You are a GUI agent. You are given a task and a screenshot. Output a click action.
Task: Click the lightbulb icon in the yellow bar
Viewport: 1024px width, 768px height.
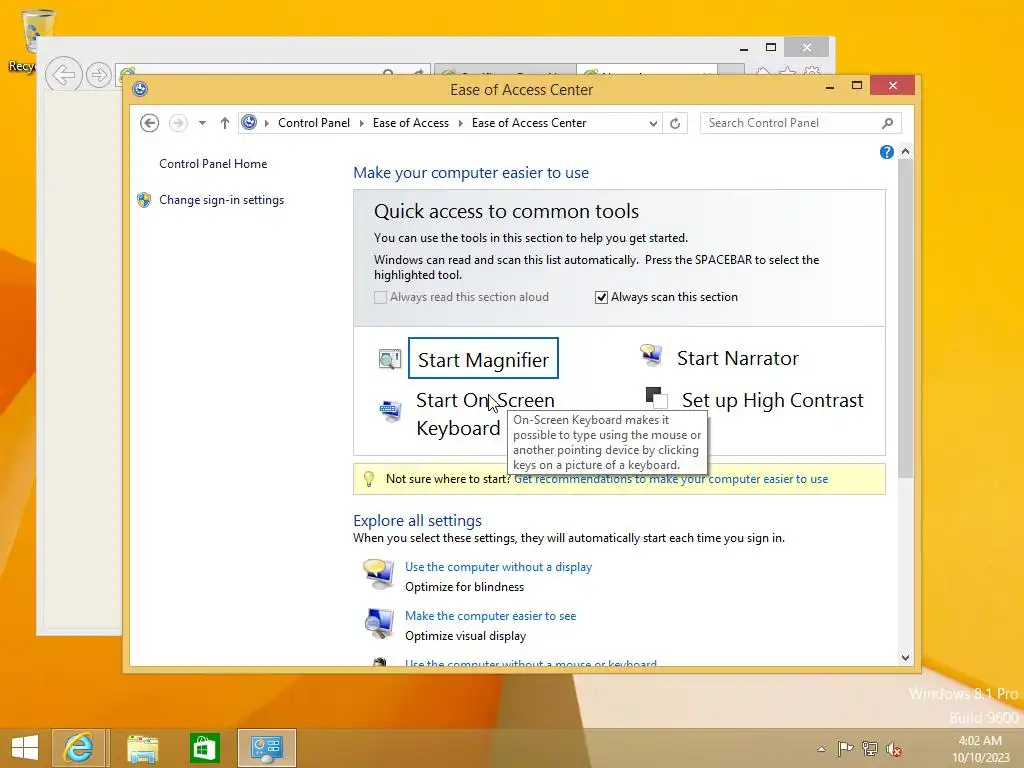tap(368, 479)
